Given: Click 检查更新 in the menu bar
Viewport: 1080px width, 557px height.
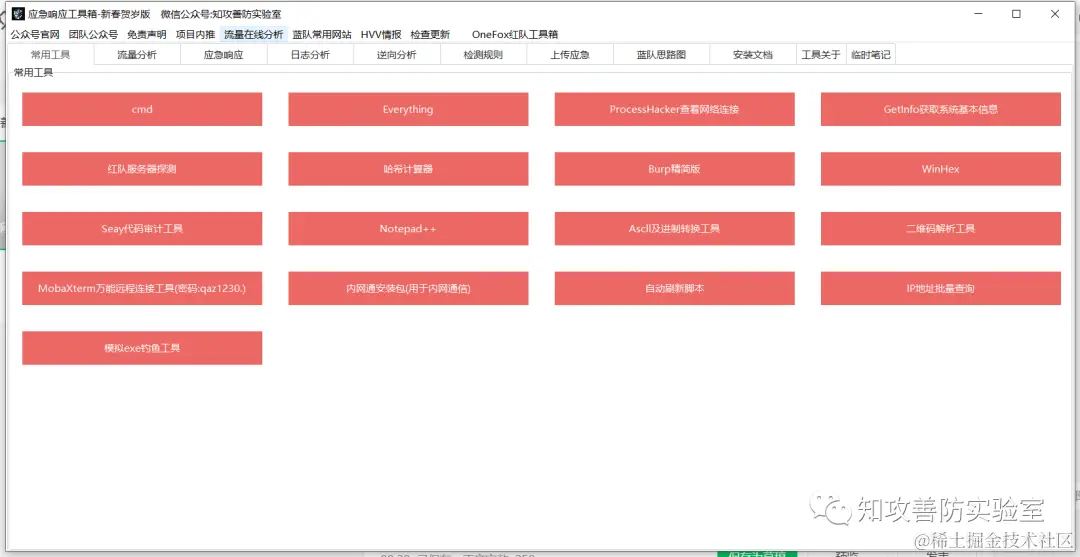Looking at the screenshot, I should tap(430, 34).
